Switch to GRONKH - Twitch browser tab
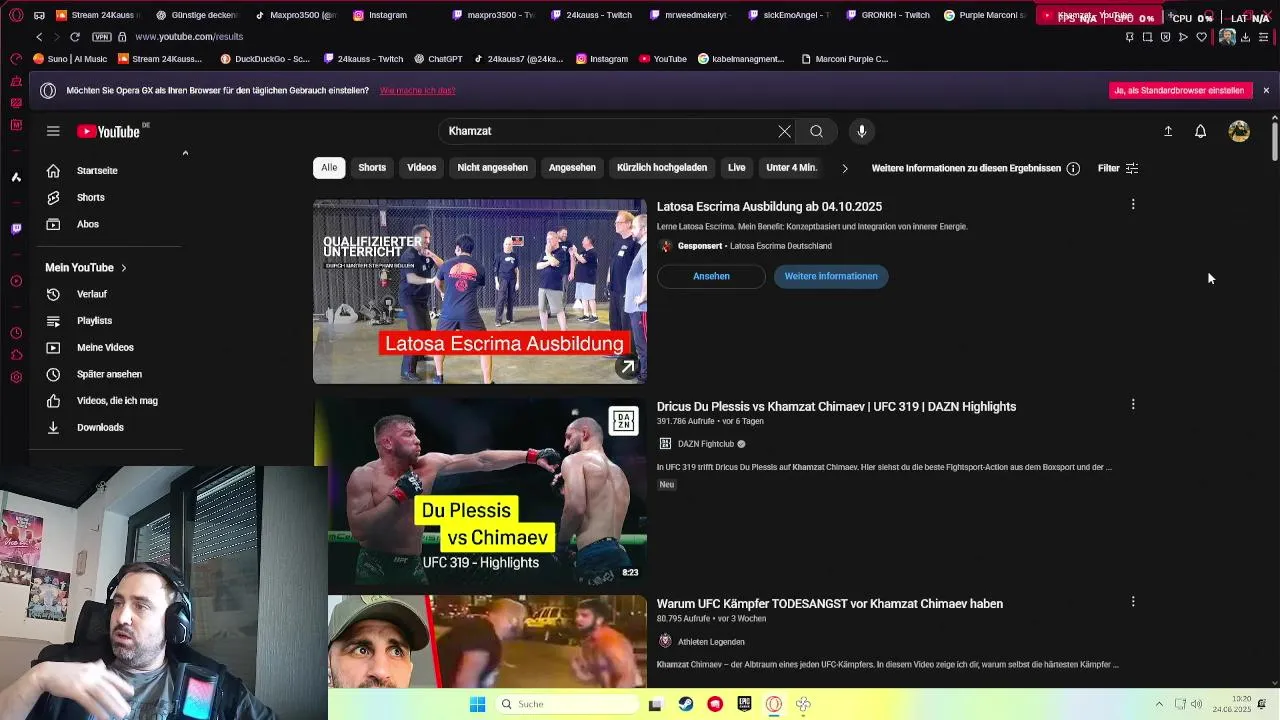Image resolution: width=1280 pixels, height=720 pixels. pyautogui.click(x=887, y=15)
